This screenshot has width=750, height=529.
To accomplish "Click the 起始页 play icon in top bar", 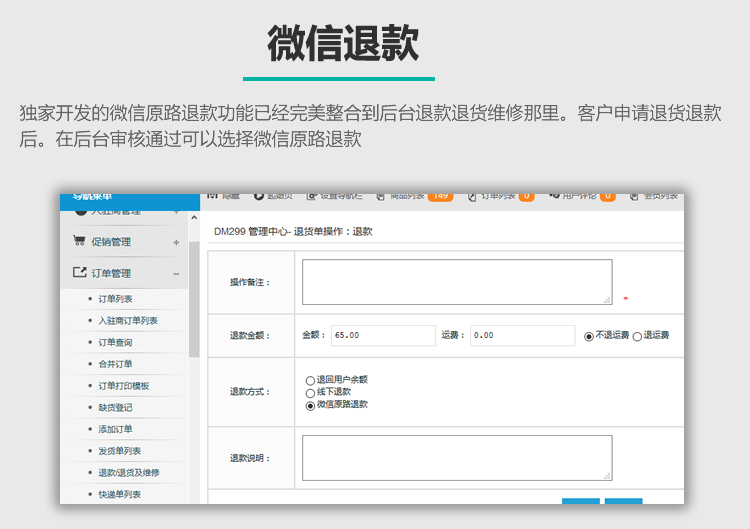I will point(259,196).
